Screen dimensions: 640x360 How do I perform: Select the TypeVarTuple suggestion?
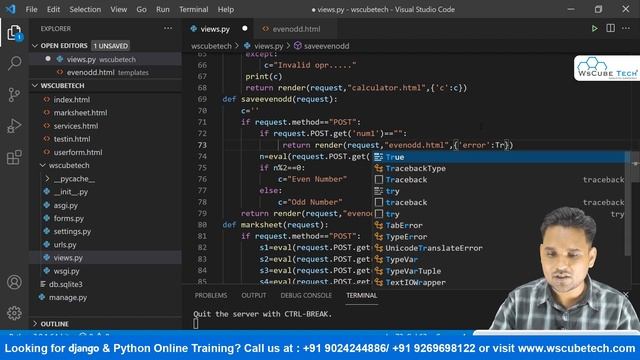[x=500, y=271]
